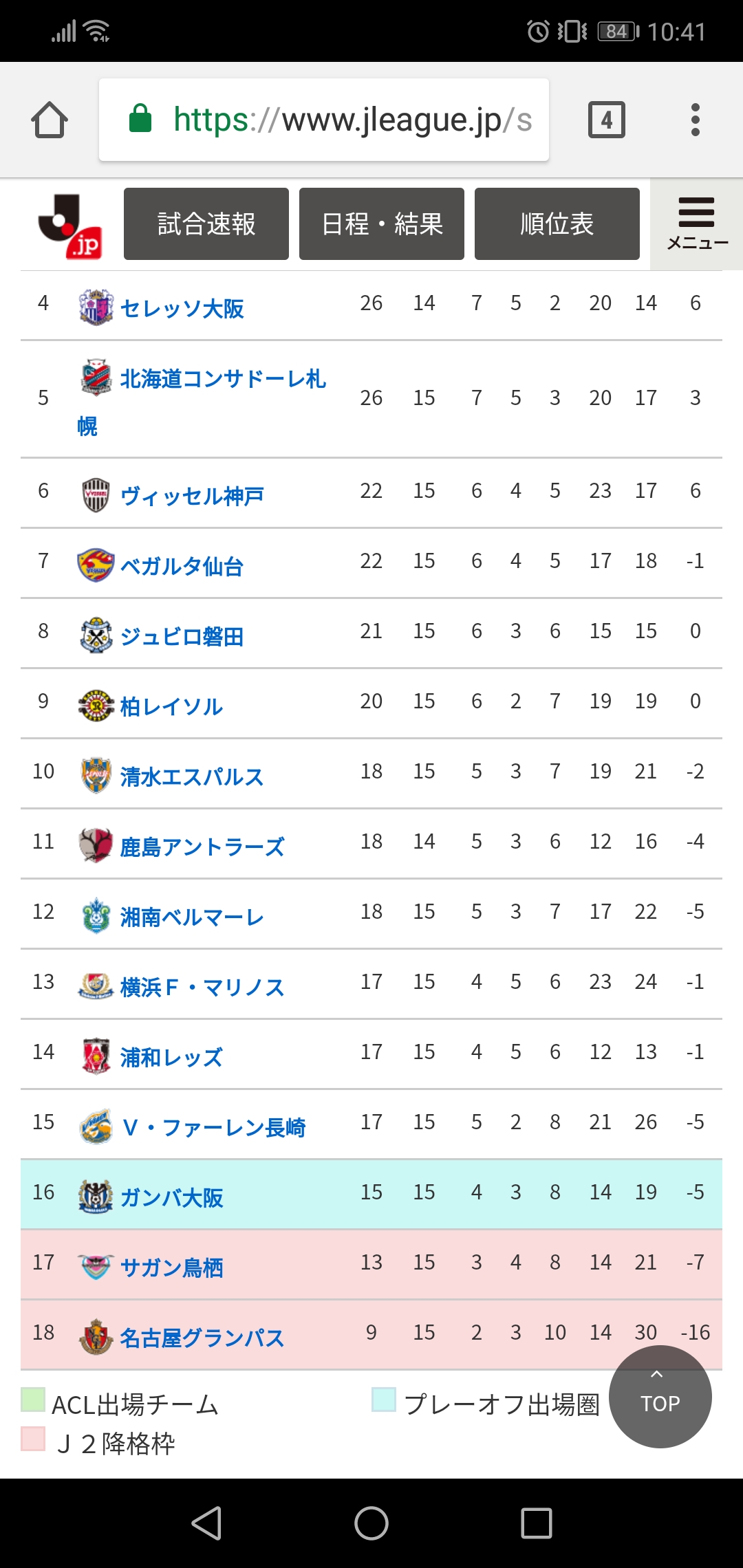Tap the 柏レイソル club crest
Viewport: 743px width, 1568px height.
pyautogui.click(x=96, y=705)
